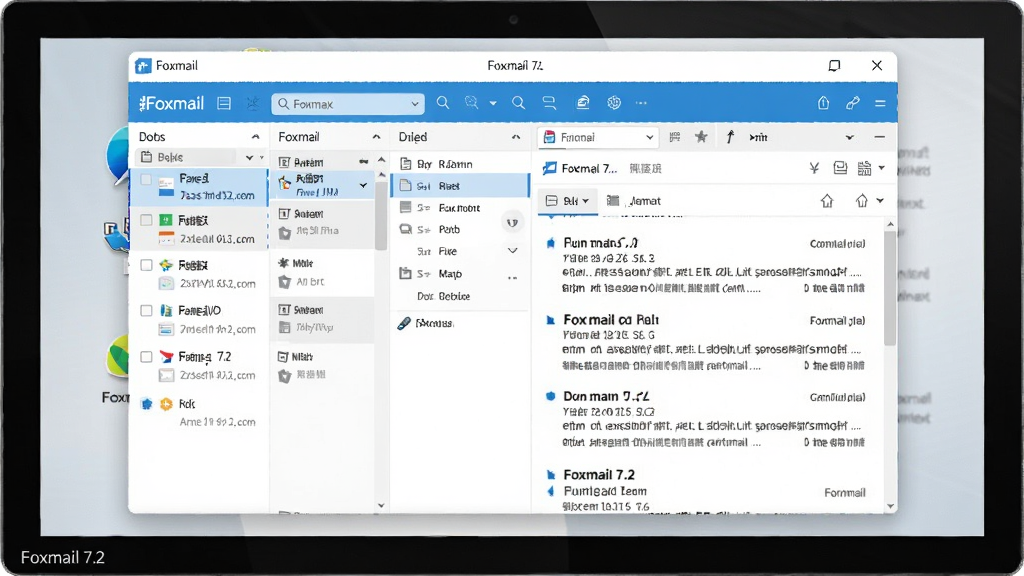Click the link chain icon in blue toolbar
The height and width of the screenshot is (576, 1024).
click(852, 103)
